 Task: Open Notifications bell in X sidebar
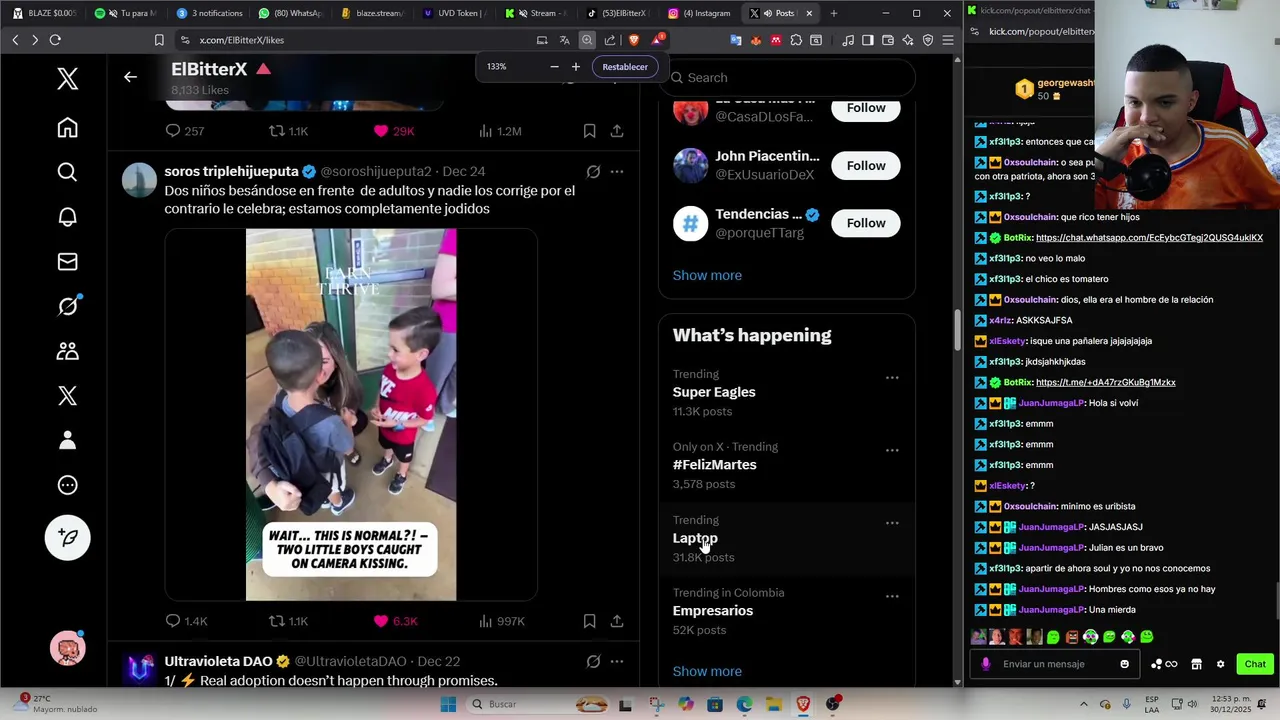click(x=67, y=217)
